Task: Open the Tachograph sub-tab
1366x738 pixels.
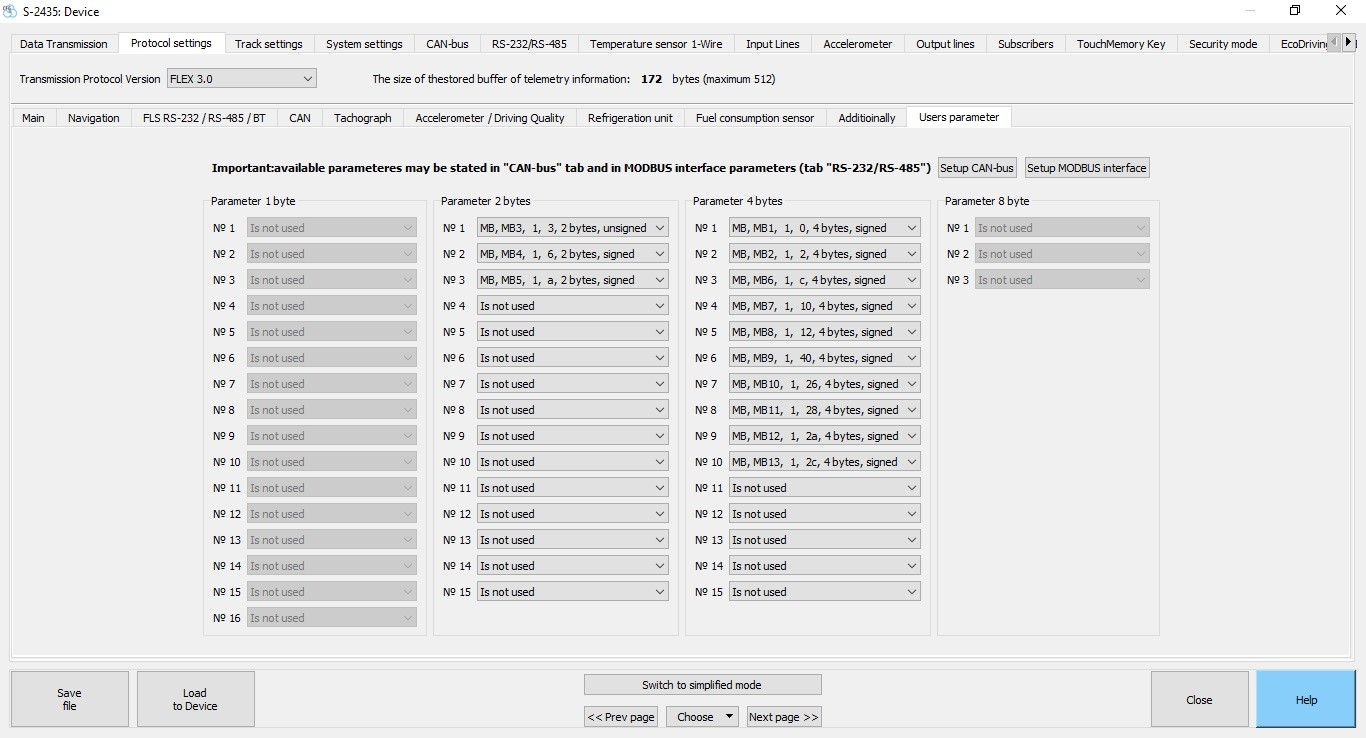Action: click(x=362, y=117)
